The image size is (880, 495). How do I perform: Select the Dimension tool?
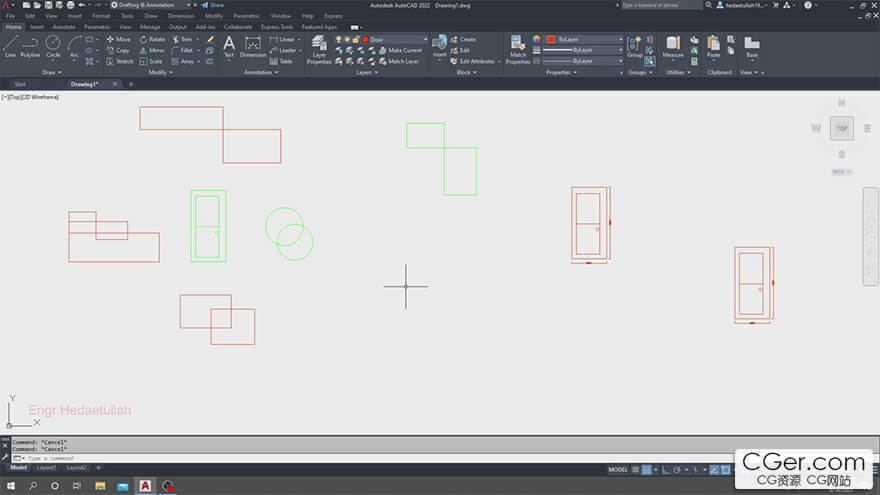pyautogui.click(x=253, y=47)
